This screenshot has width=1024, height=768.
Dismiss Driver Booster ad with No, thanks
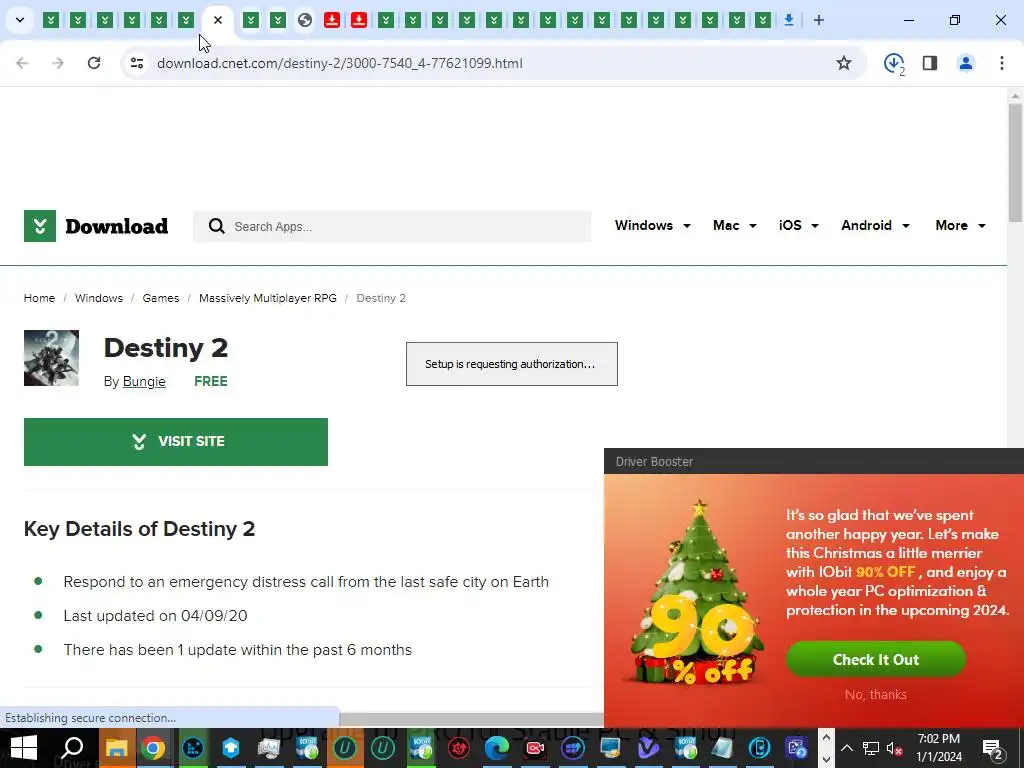[x=876, y=694]
